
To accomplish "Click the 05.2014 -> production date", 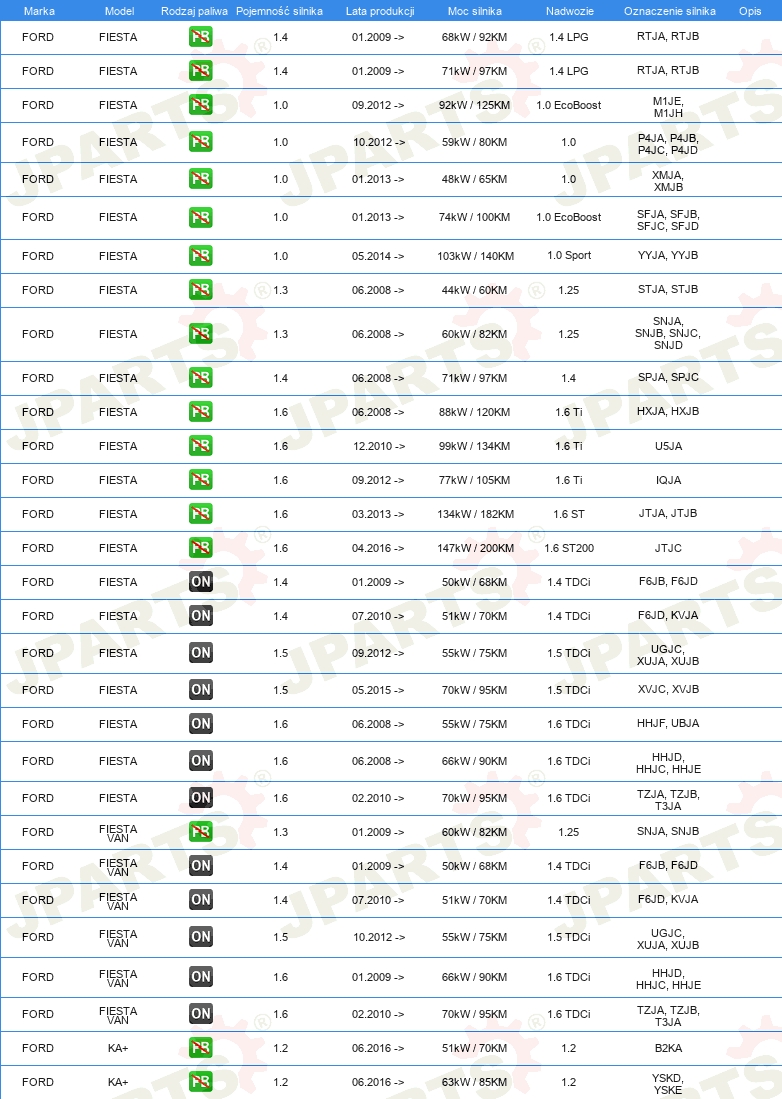I will 378,256.
